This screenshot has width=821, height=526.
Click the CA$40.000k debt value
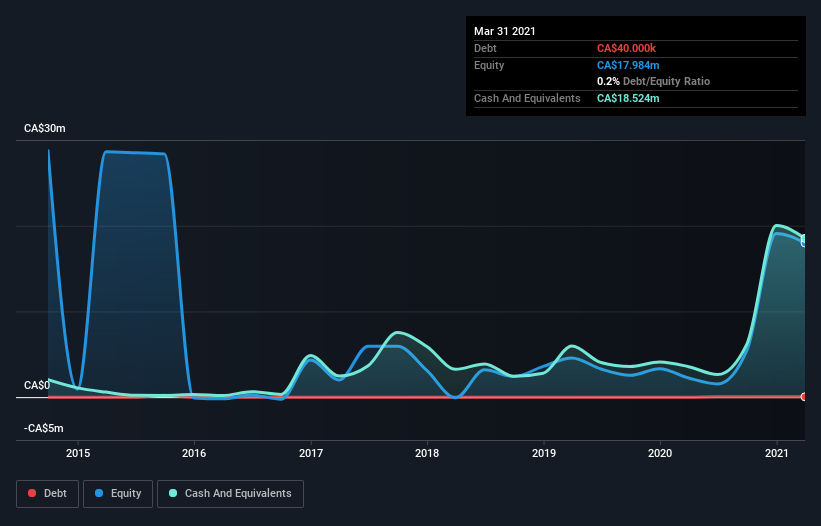coord(626,48)
